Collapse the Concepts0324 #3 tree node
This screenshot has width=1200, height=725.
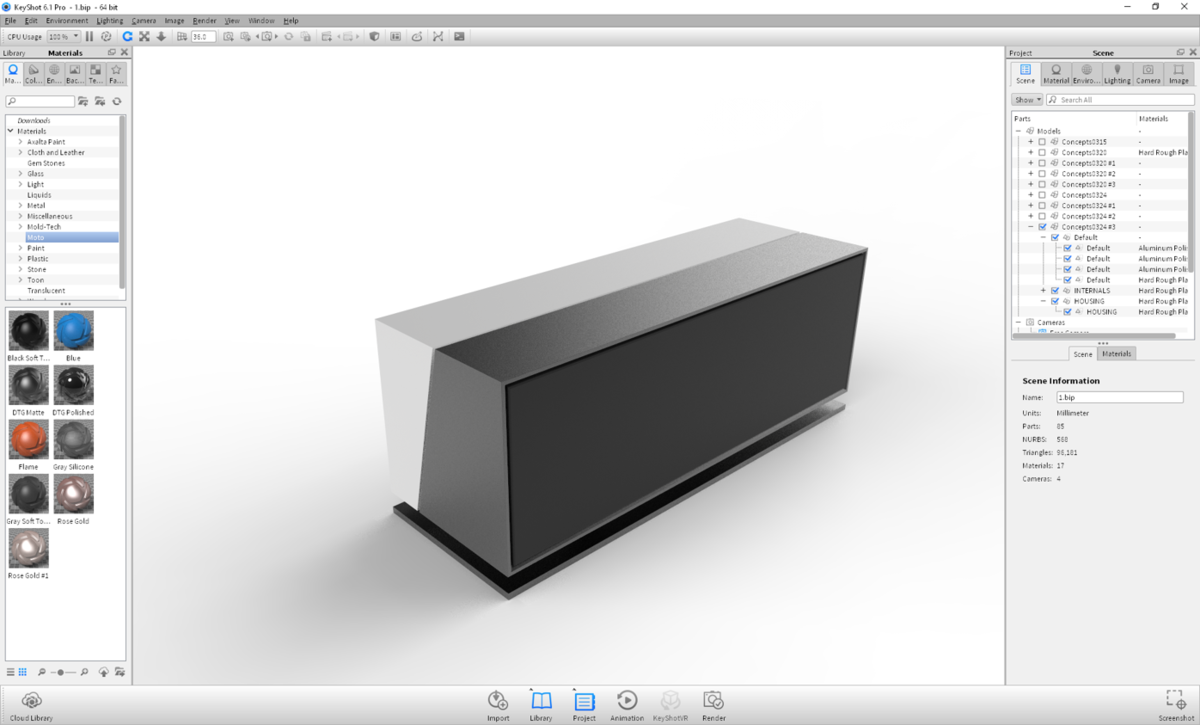pos(1031,227)
